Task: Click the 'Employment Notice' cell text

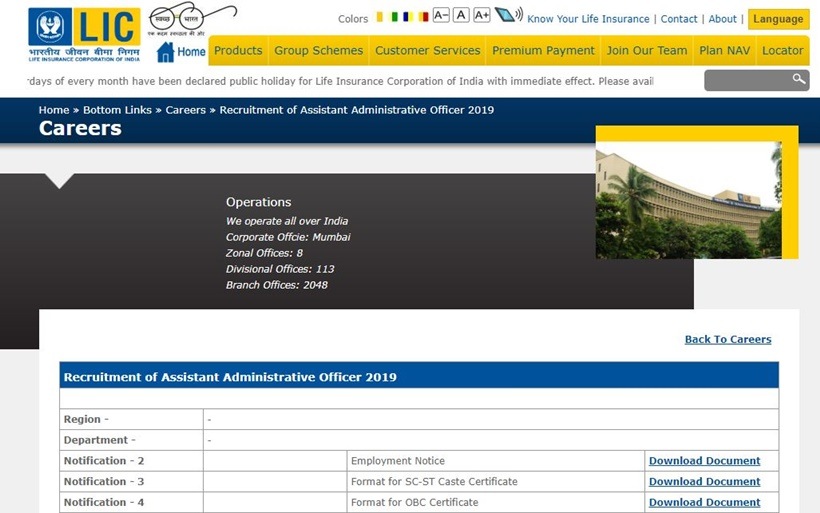Action: coord(398,461)
